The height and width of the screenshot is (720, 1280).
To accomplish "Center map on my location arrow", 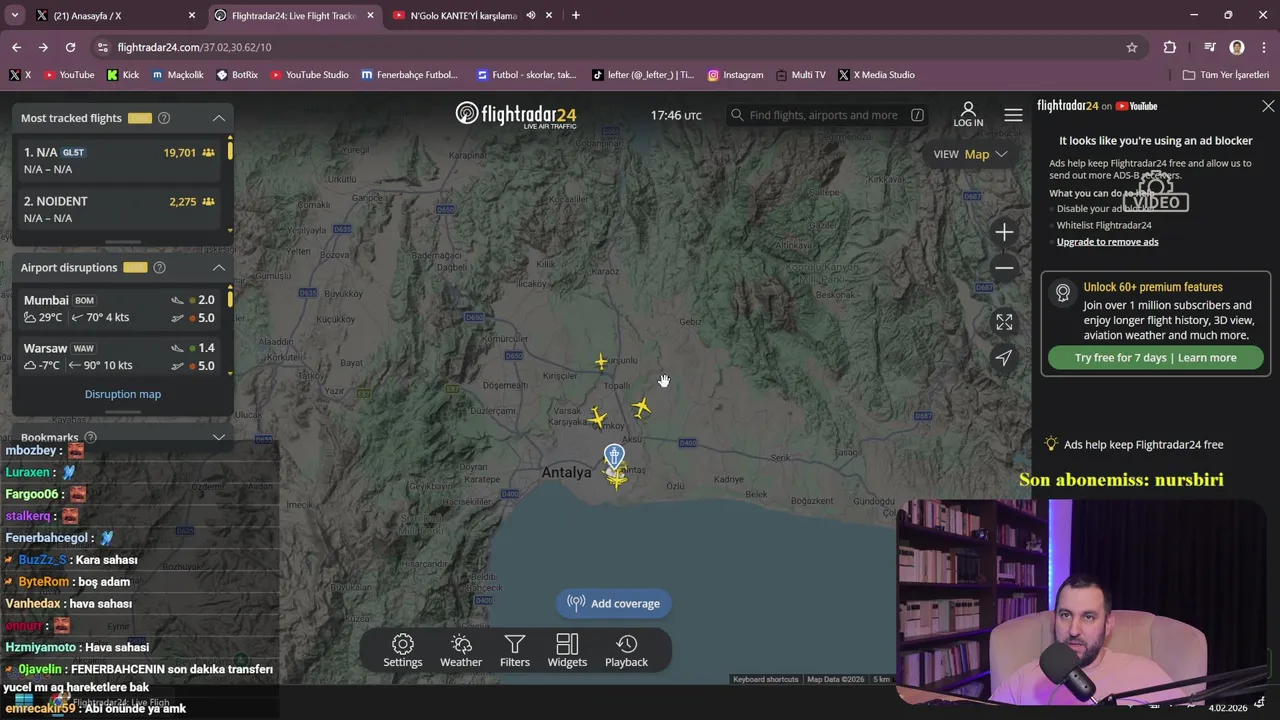I will click(x=1004, y=358).
